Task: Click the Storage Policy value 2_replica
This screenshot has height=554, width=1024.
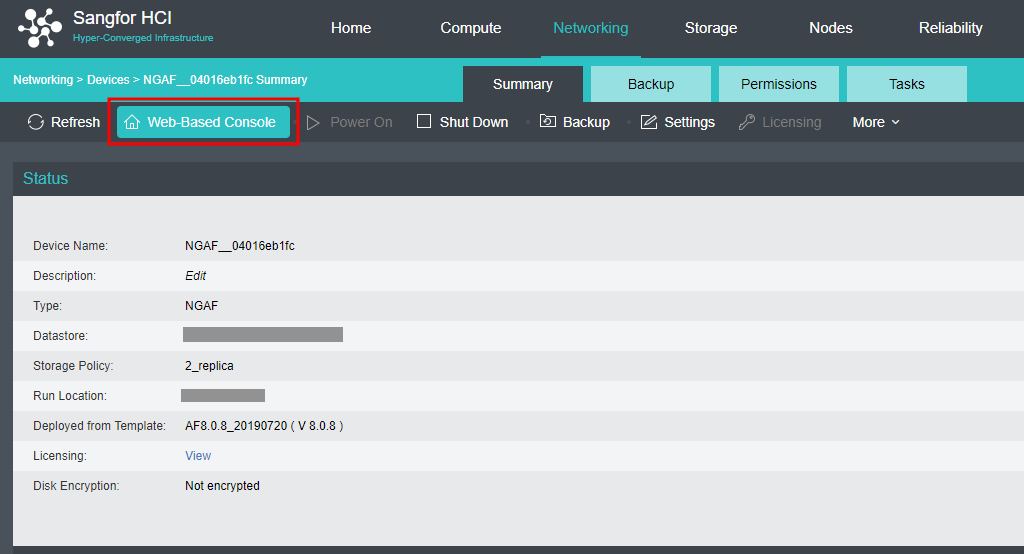Action: pos(209,366)
